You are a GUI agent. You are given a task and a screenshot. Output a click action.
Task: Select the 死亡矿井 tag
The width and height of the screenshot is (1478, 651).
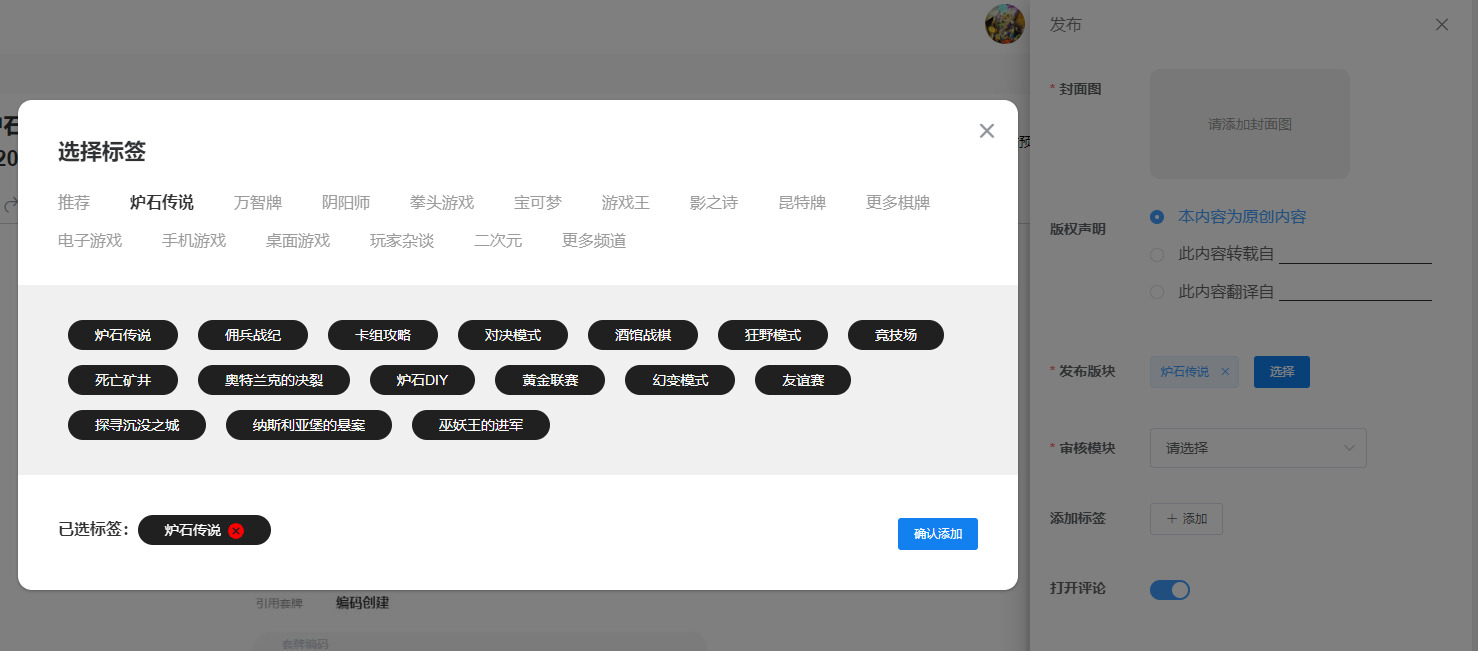pyautogui.click(x=123, y=380)
